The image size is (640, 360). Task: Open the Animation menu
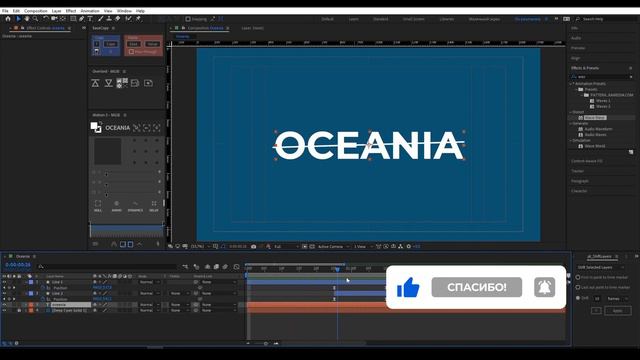tap(90, 11)
